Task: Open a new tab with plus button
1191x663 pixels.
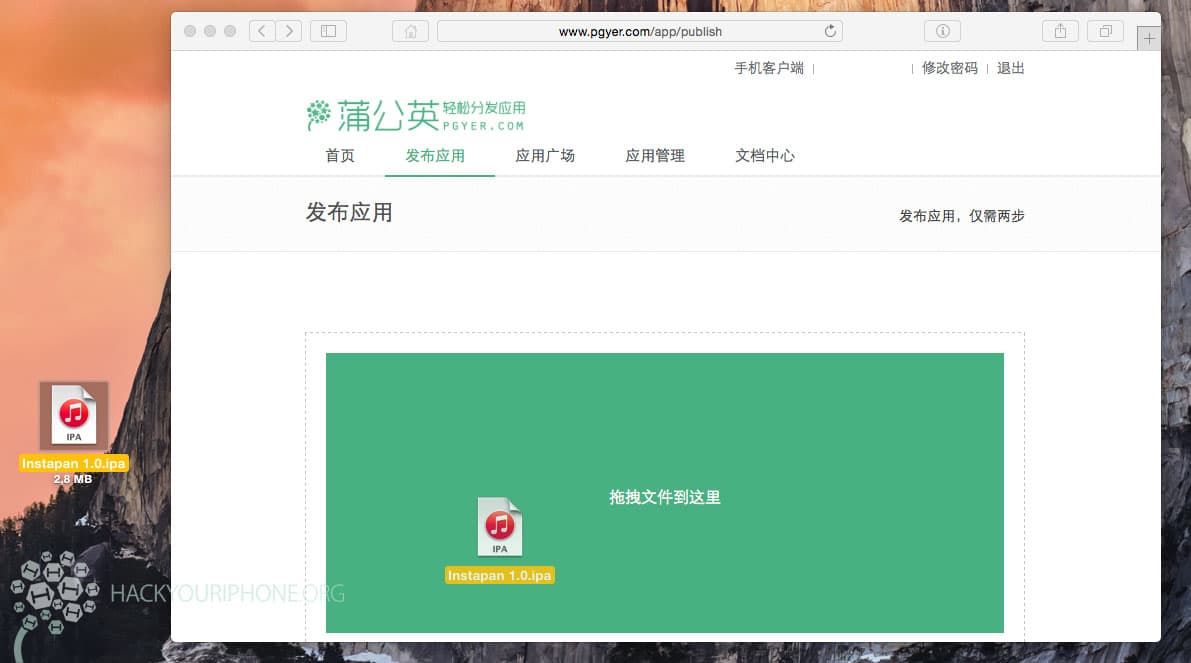Action: coord(1149,39)
